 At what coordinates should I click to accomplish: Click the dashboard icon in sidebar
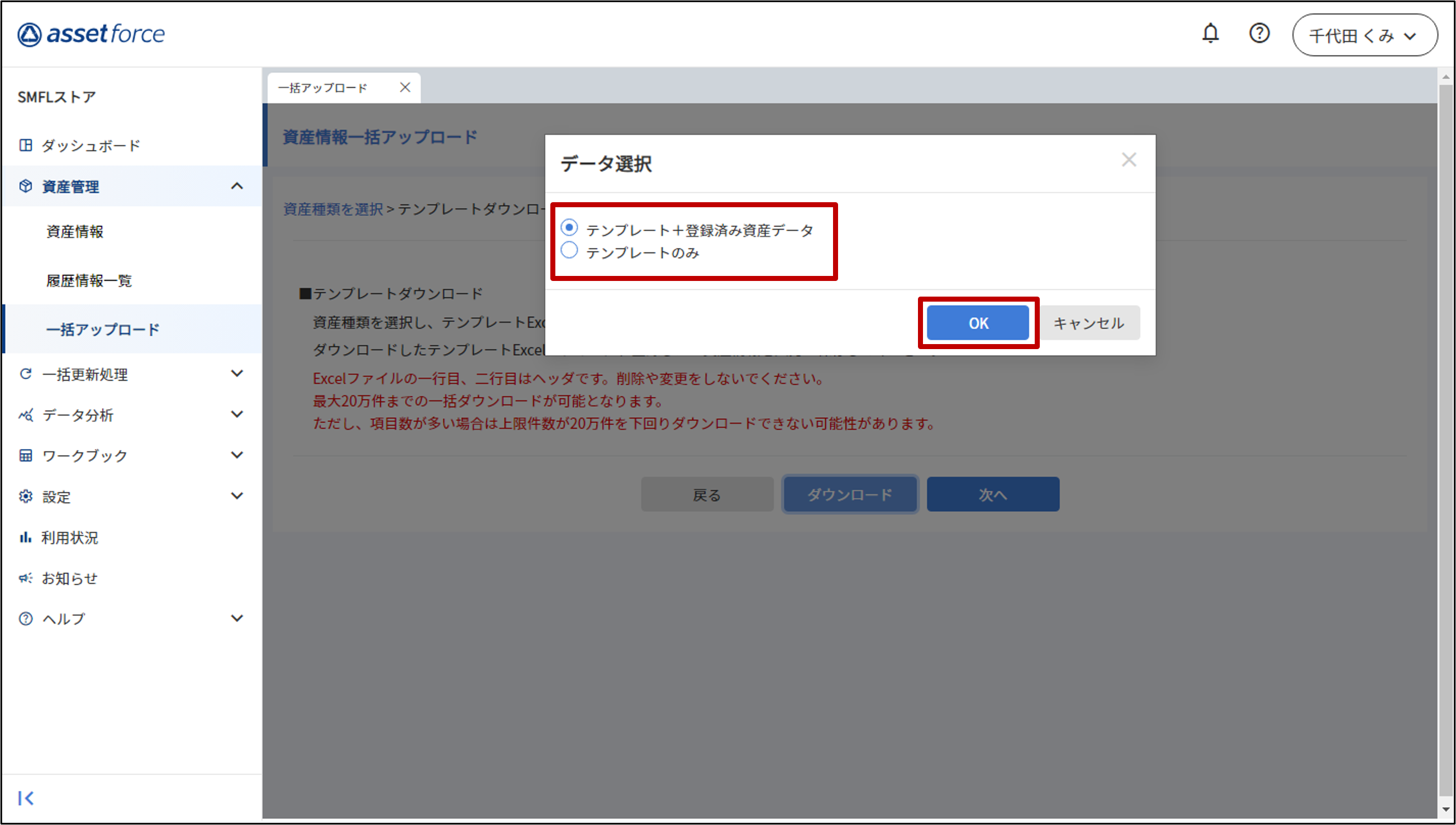(26, 145)
